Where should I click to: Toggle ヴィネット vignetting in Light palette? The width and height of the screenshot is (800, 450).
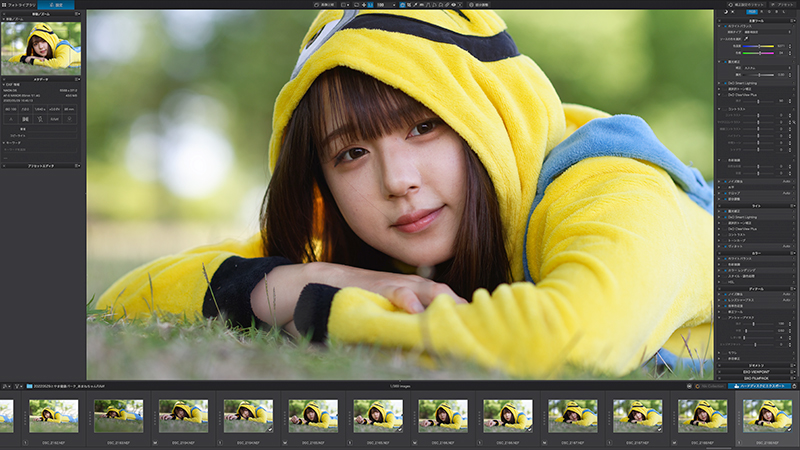point(726,246)
